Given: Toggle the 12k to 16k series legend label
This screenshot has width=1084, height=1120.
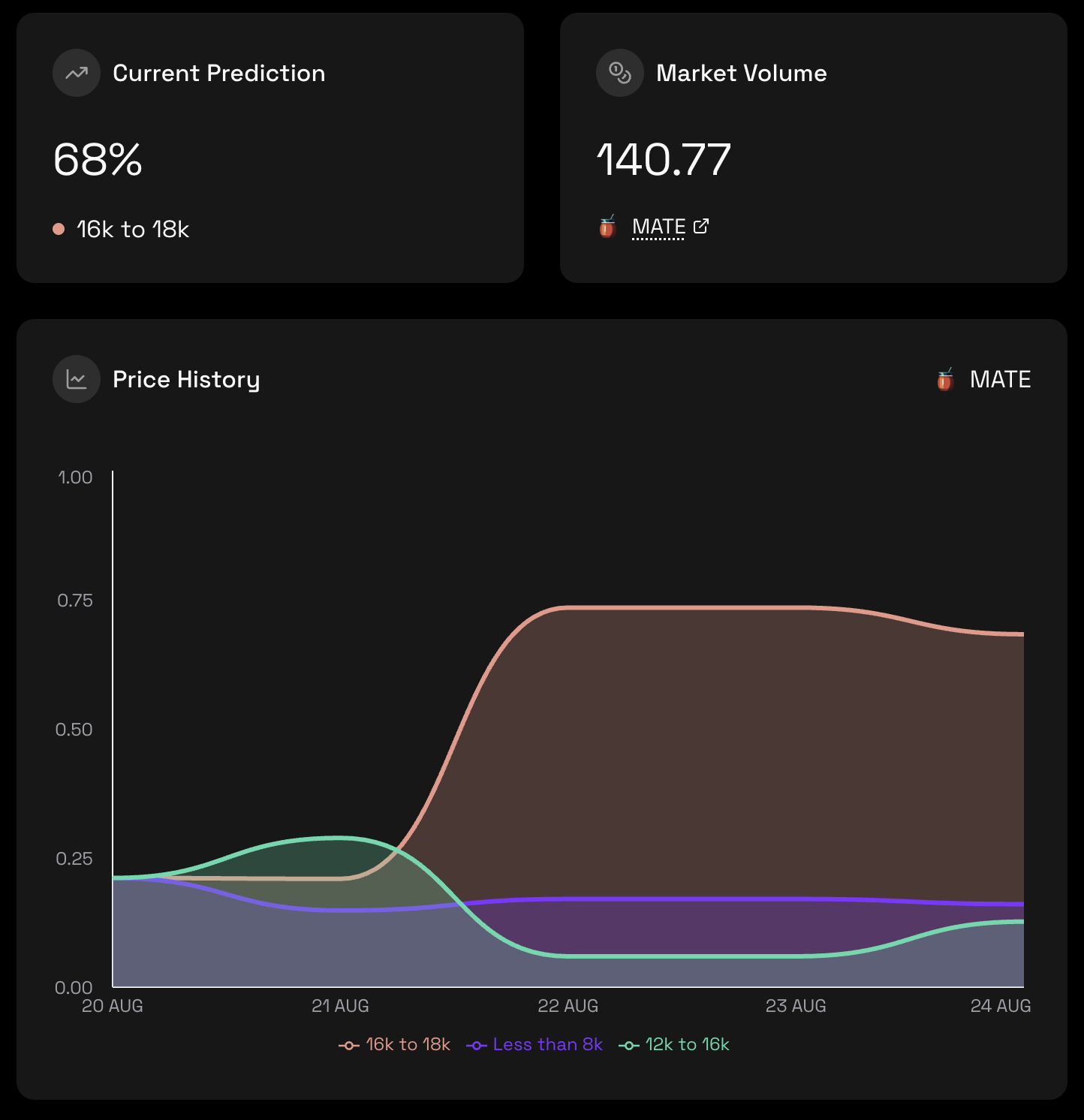Looking at the screenshot, I should (x=687, y=1044).
